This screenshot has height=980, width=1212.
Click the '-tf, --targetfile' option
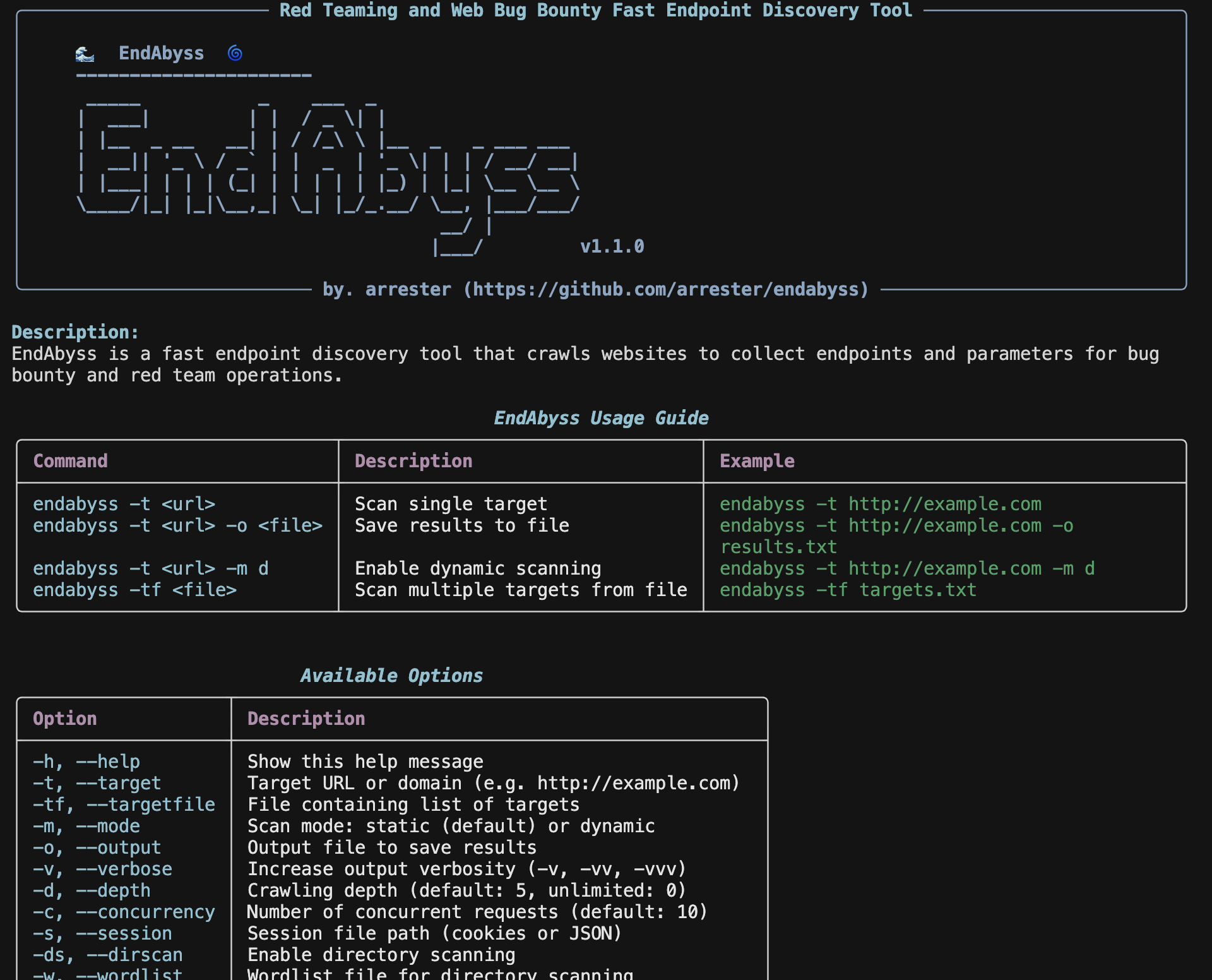pos(124,804)
